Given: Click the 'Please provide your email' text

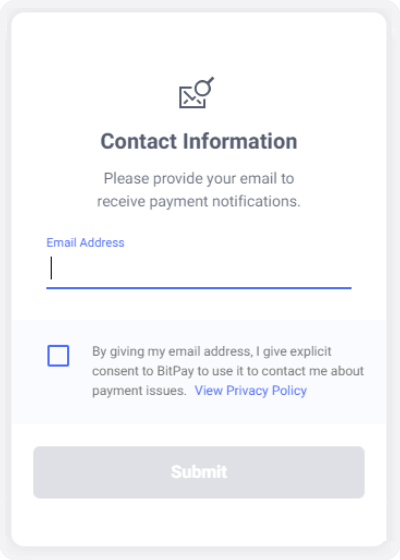Looking at the screenshot, I should coord(199,178).
